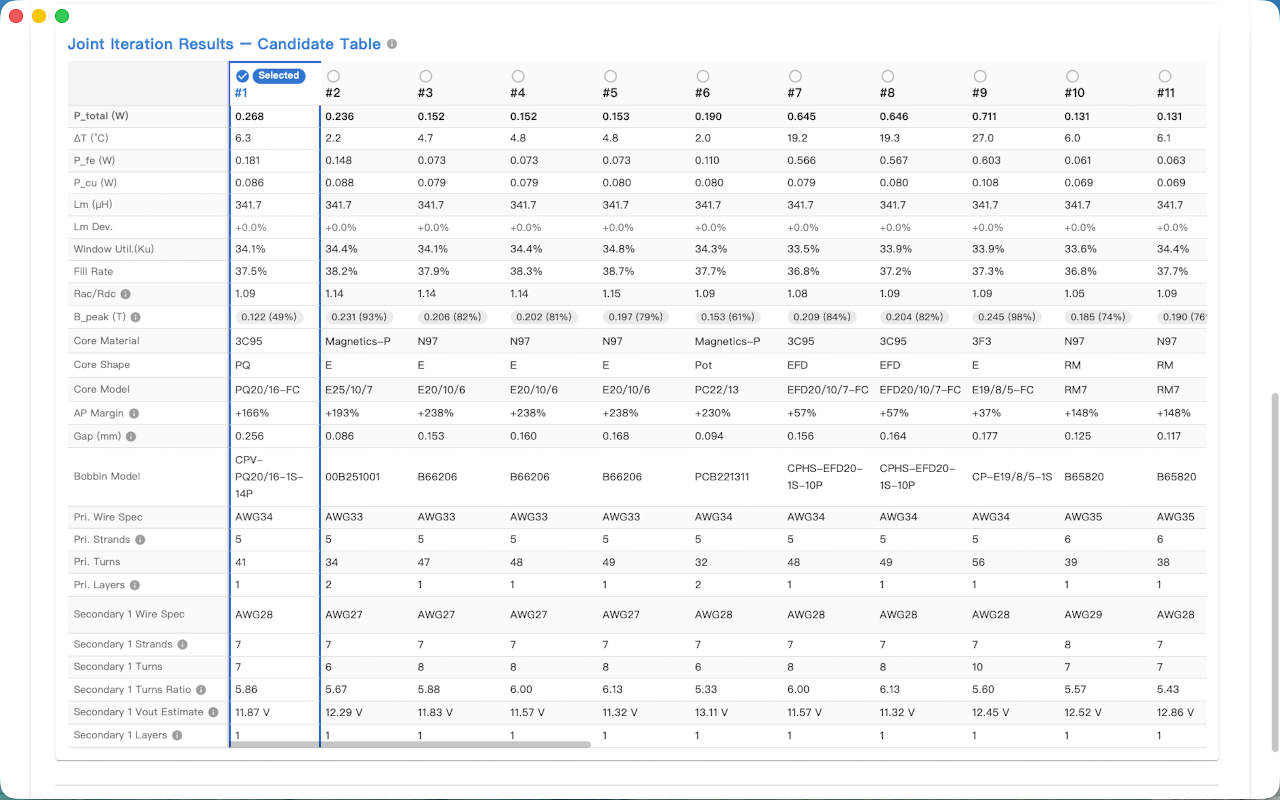This screenshot has width=1280, height=800.
Task: Select candidate #8 radio button
Action: [x=887, y=76]
